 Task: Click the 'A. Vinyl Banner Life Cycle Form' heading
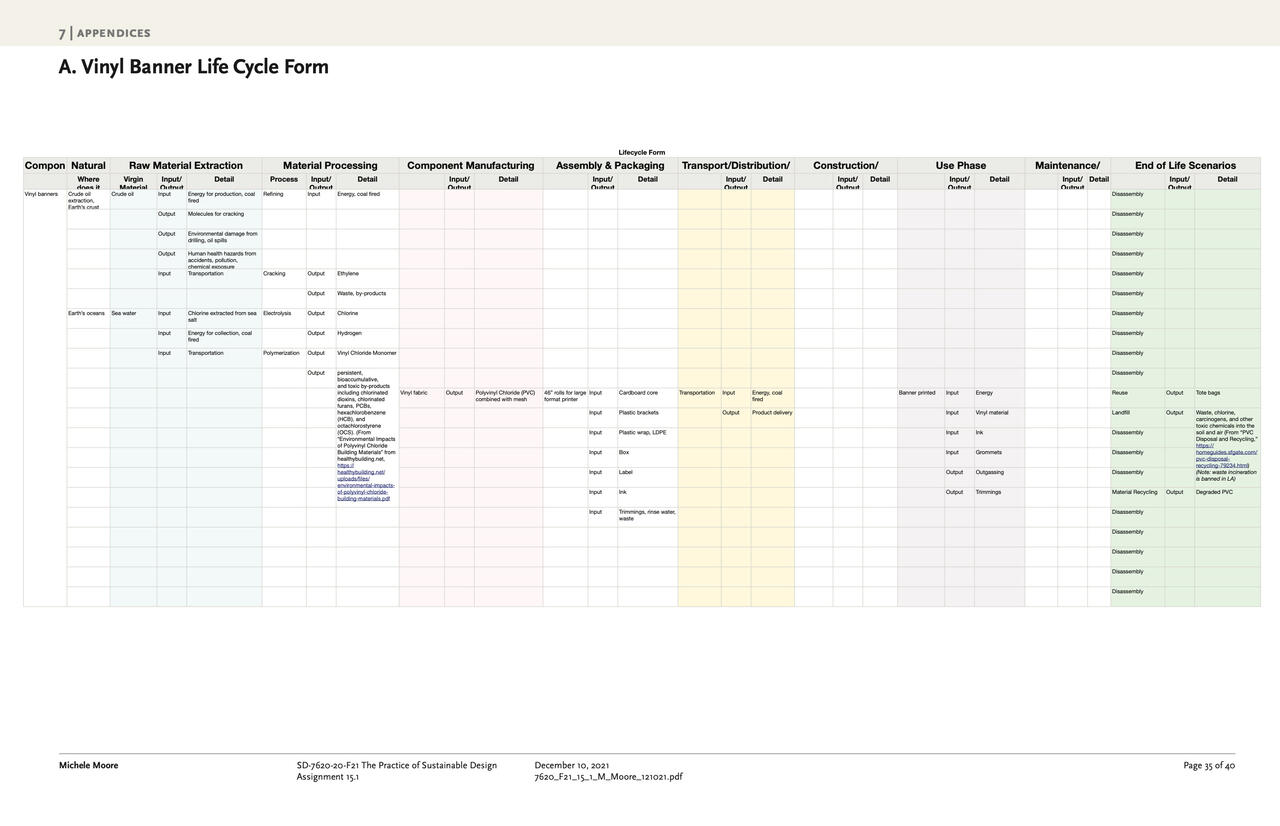click(x=194, y=67)
